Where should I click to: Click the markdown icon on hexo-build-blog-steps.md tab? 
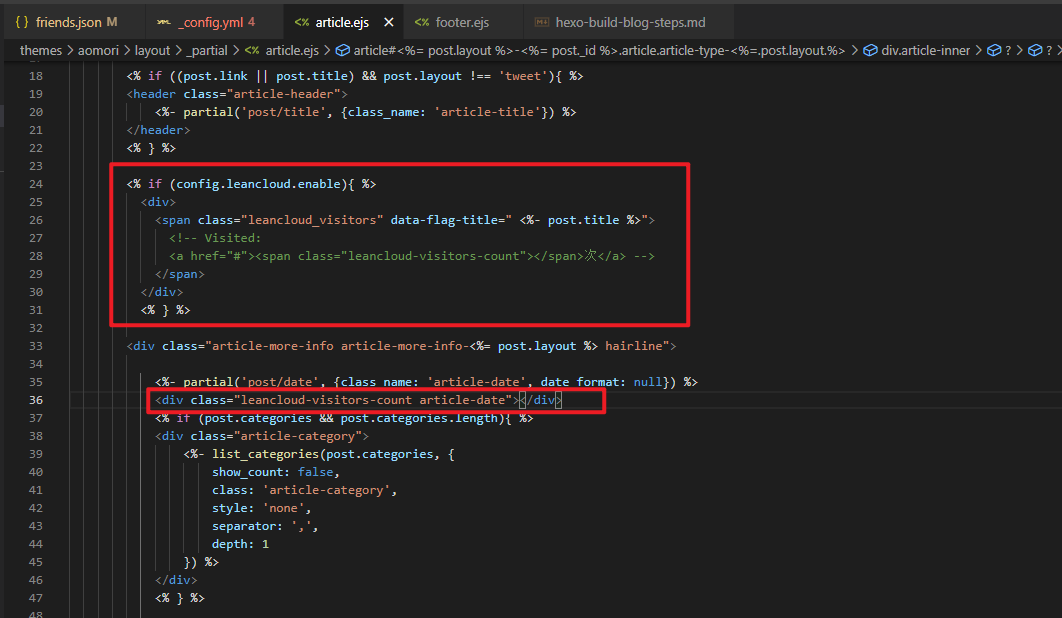click(x=541, y=21)
